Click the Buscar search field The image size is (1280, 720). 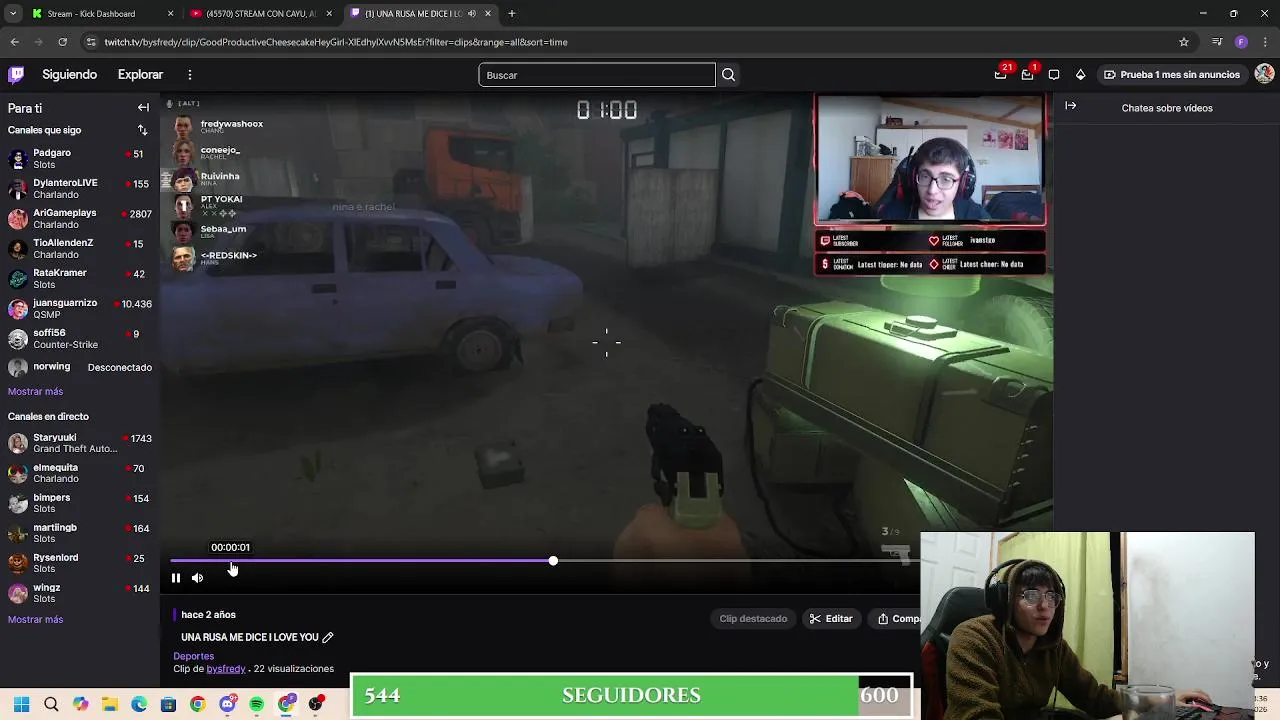tap(597, 75)
